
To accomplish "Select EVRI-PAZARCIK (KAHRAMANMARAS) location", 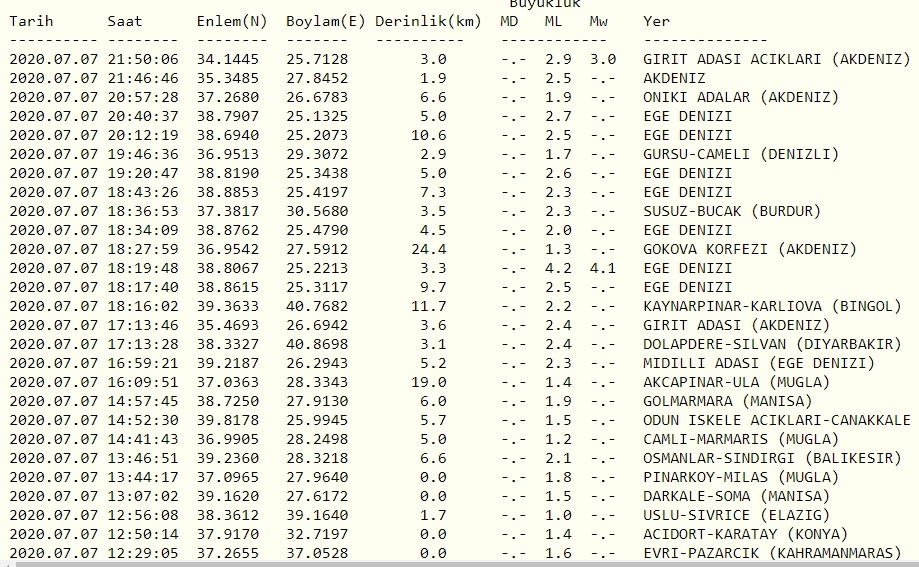I will click(x=772, y=553).
